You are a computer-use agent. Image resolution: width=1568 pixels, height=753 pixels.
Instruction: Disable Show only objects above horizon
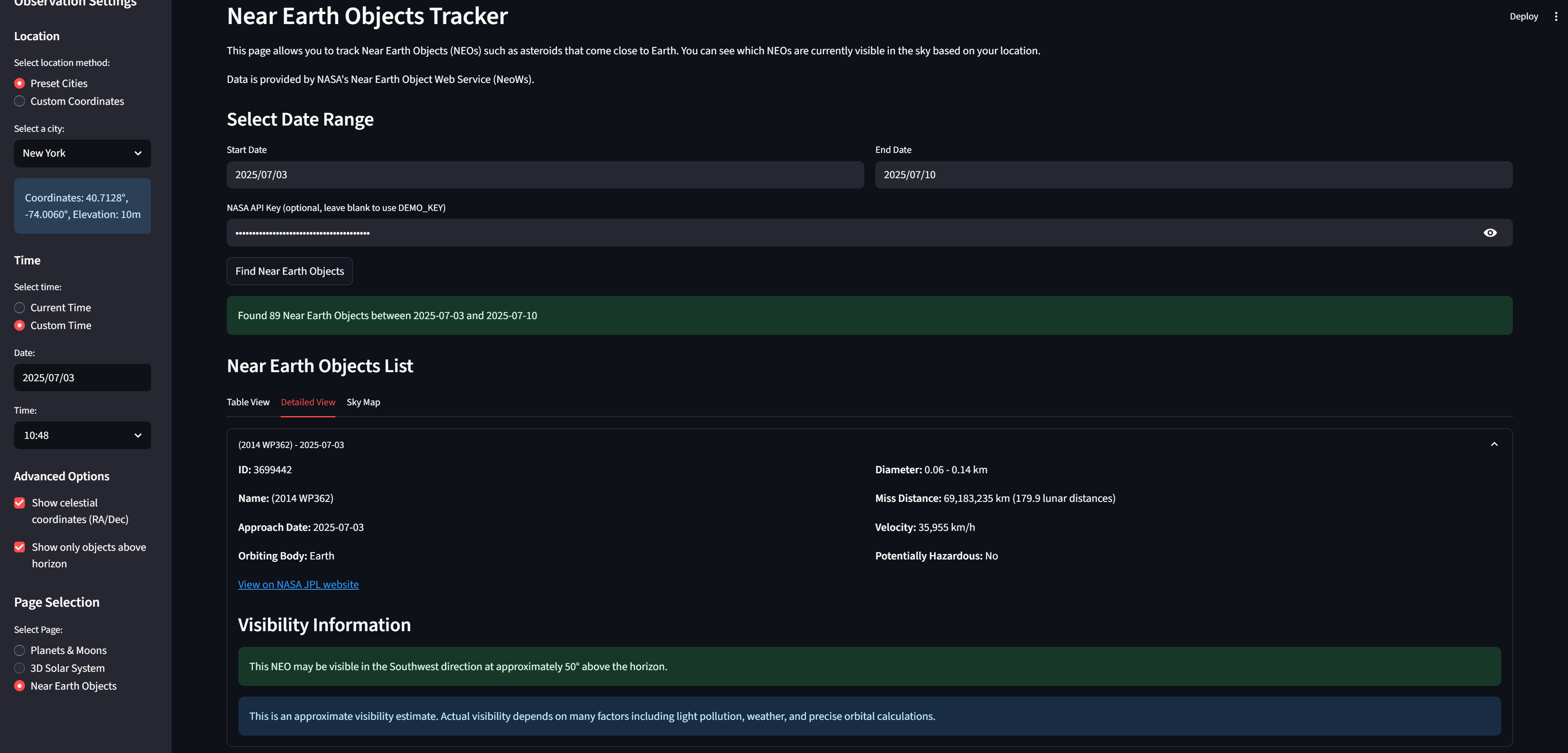[19, 547]
